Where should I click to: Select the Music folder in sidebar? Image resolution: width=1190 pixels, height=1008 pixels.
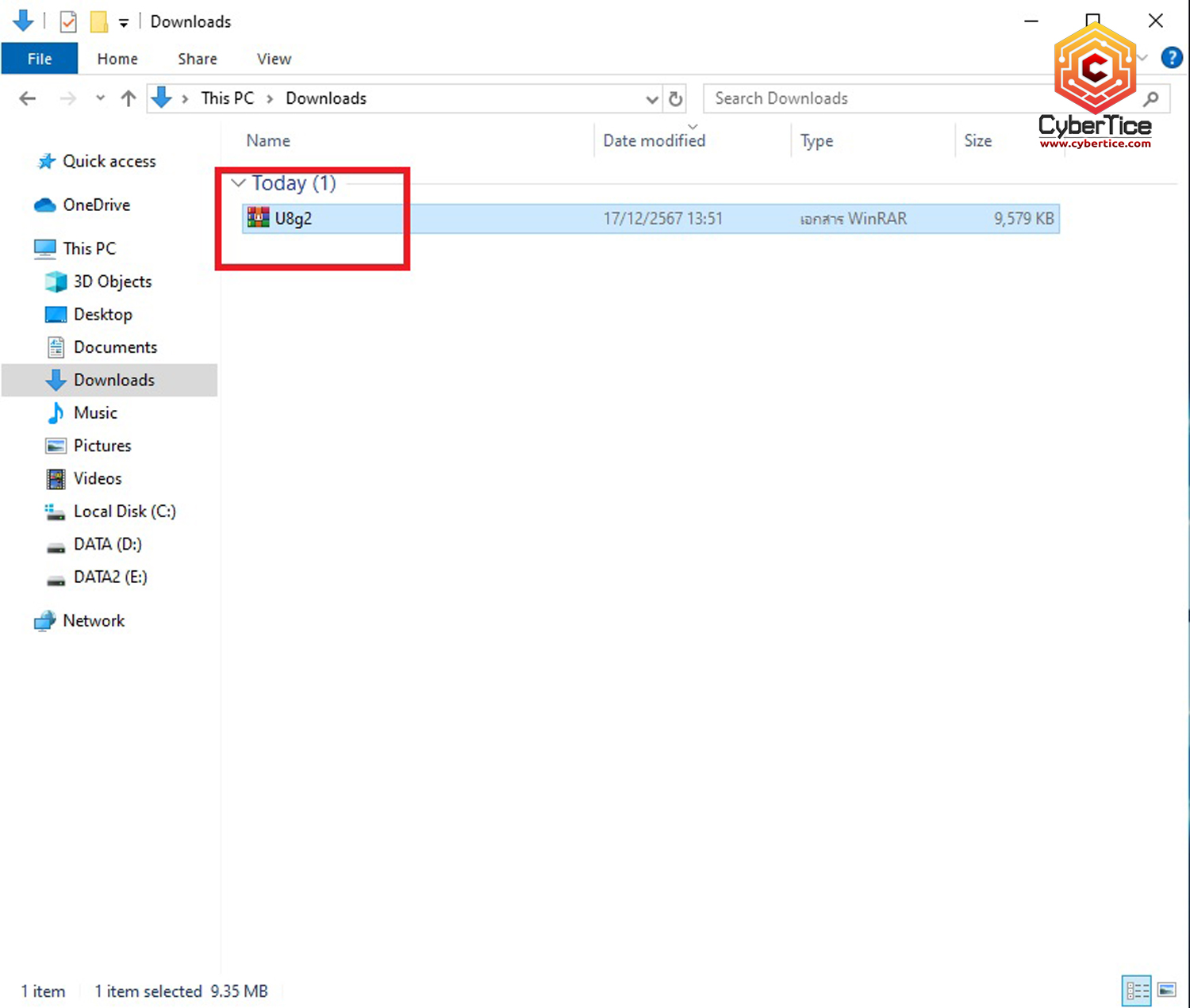[94, 412]
